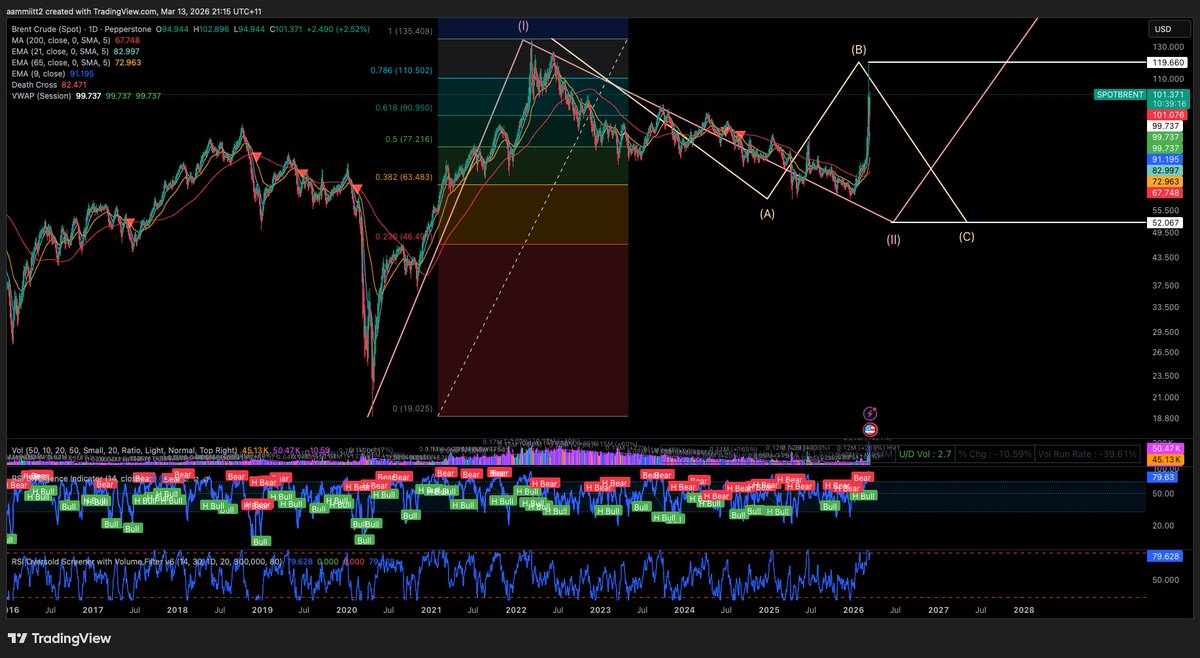The width and height of the screenshot is (1200, 658).
Task: Click the white 99.737 VWAP price label
Action: 1167,126
